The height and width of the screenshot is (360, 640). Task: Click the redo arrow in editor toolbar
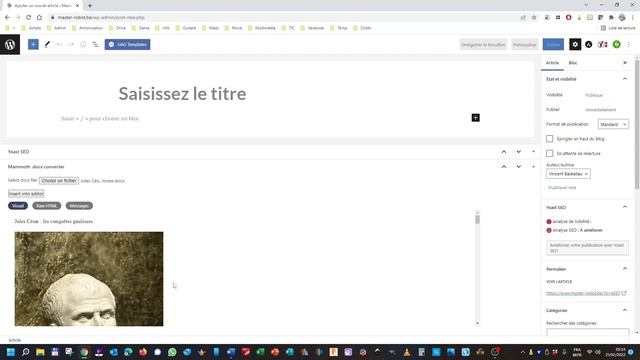tap(71, 44)
